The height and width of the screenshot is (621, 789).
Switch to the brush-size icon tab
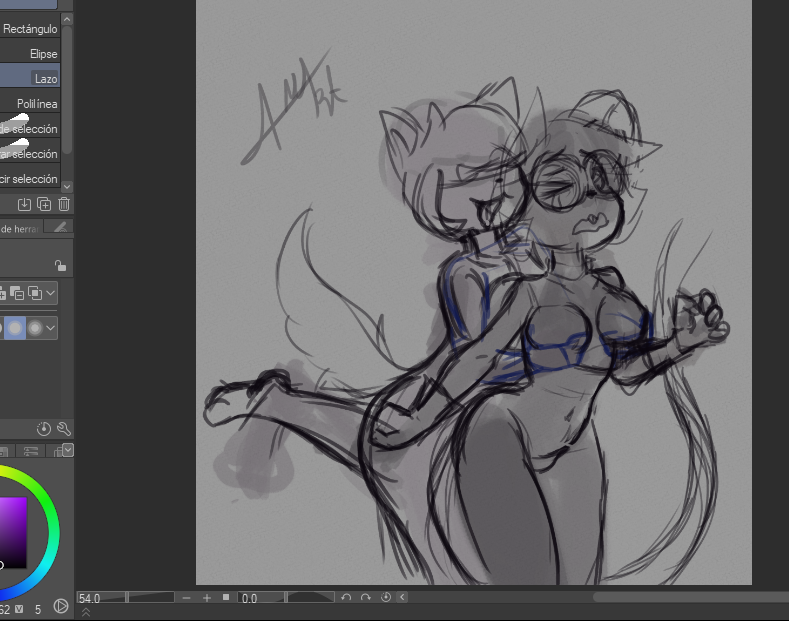click(59, 227)
